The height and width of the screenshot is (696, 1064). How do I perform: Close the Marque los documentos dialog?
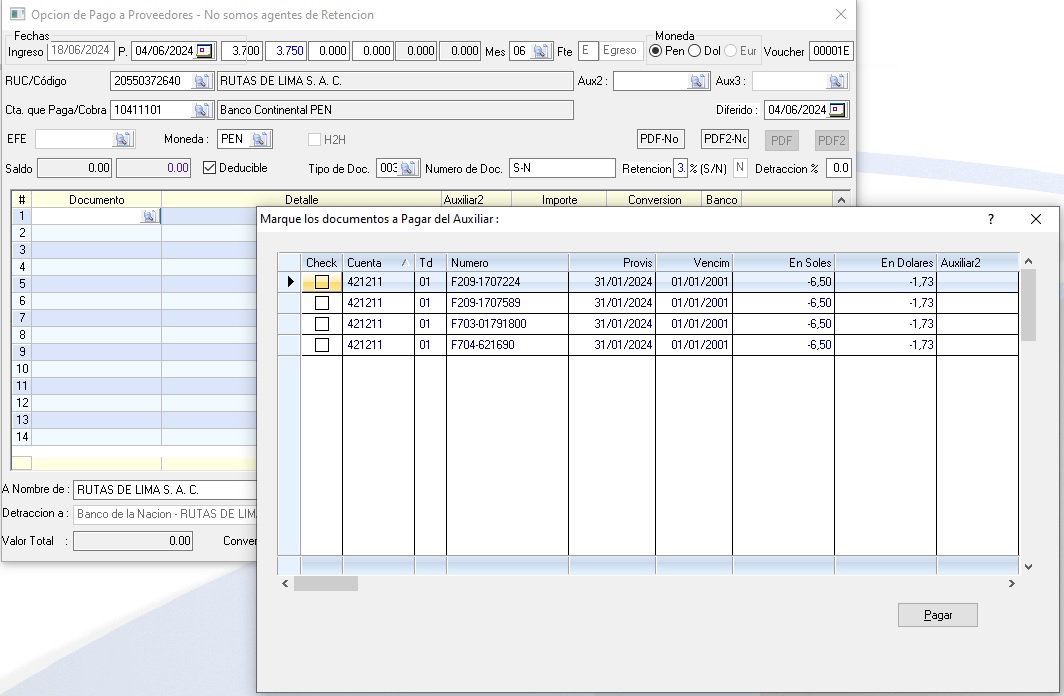tap(1036, 219)
